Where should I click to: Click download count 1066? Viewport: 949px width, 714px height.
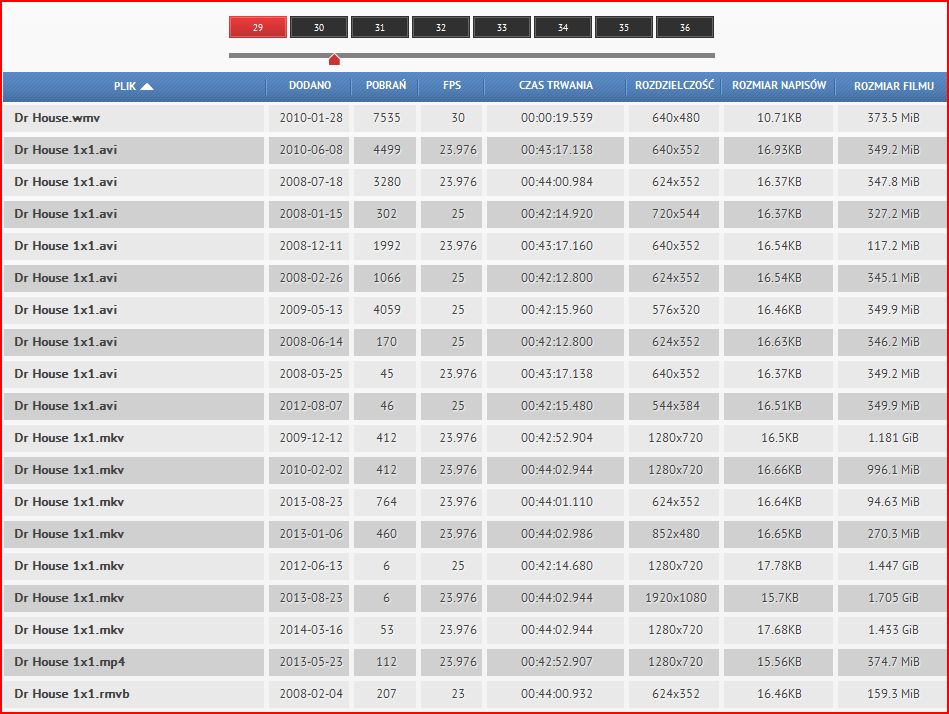tap(387, 278)
